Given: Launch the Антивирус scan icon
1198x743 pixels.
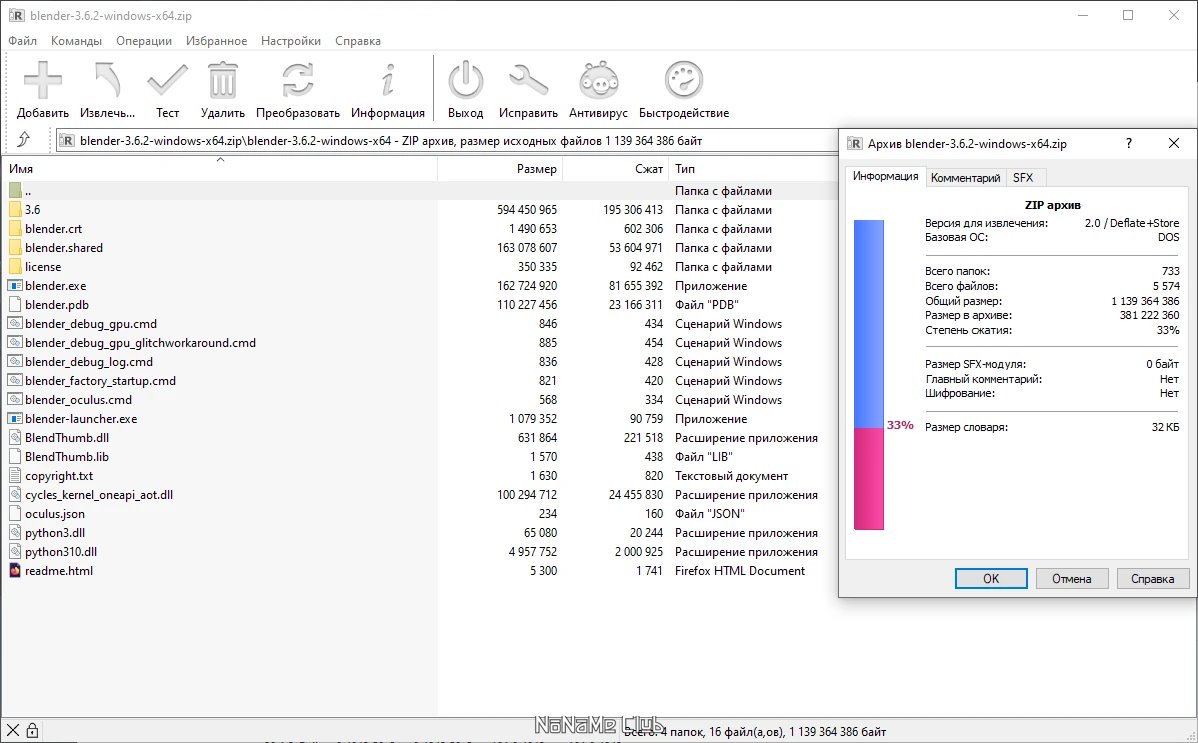Looking at the screenshot, I should 598,82.
